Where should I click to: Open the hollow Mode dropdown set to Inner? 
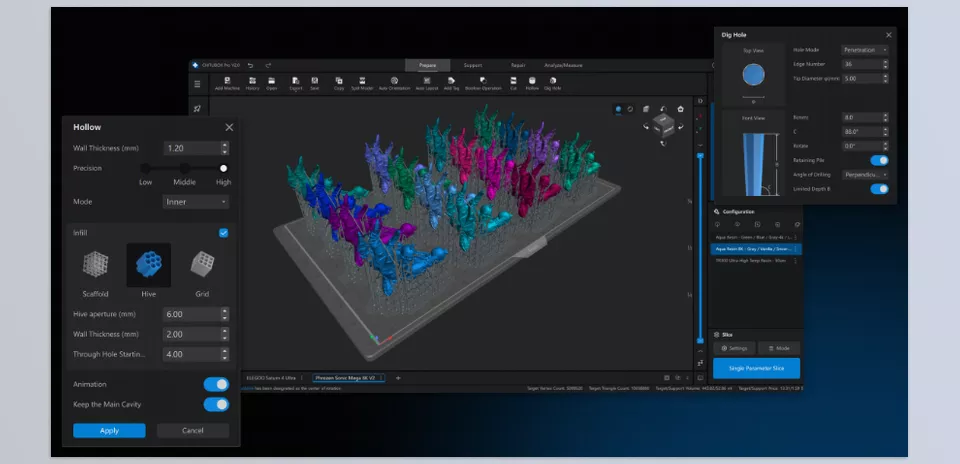coord(195,202)
